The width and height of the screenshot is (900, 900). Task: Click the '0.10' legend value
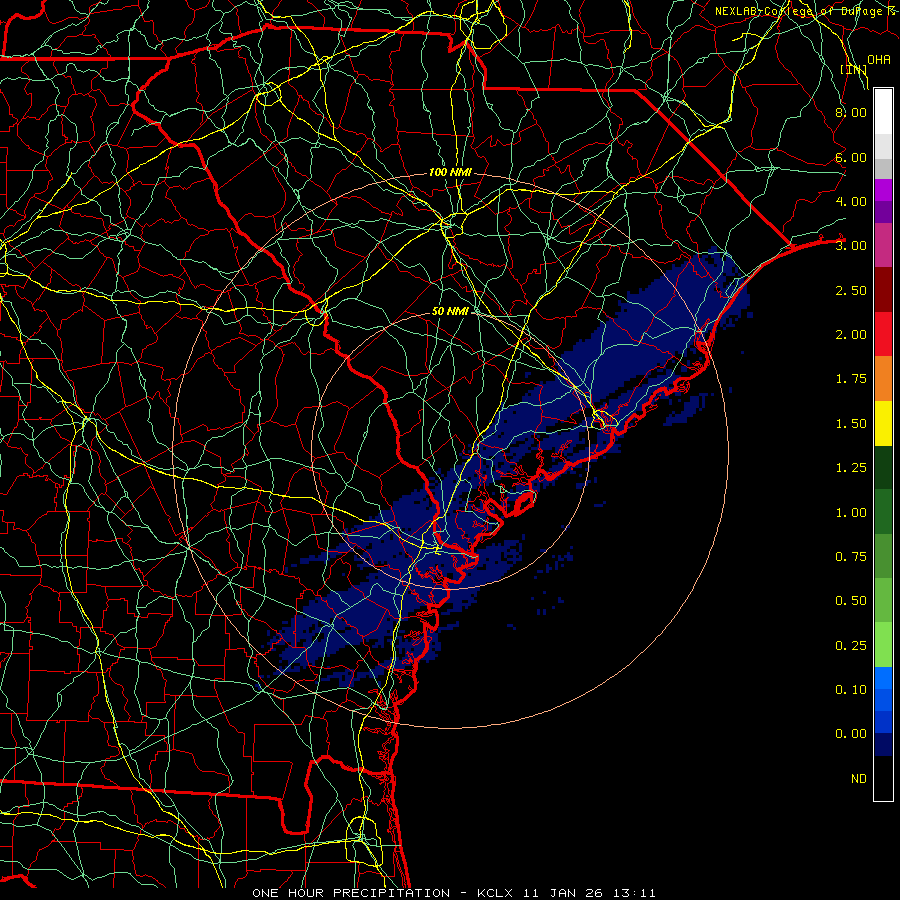coord(851,690)
